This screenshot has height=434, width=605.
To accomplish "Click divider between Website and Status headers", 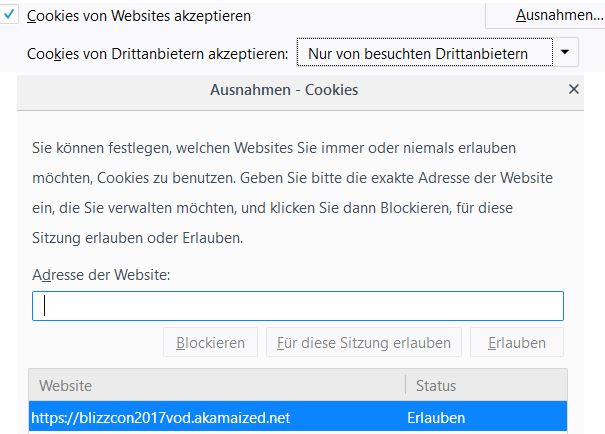I will click(x=405, y=385).
